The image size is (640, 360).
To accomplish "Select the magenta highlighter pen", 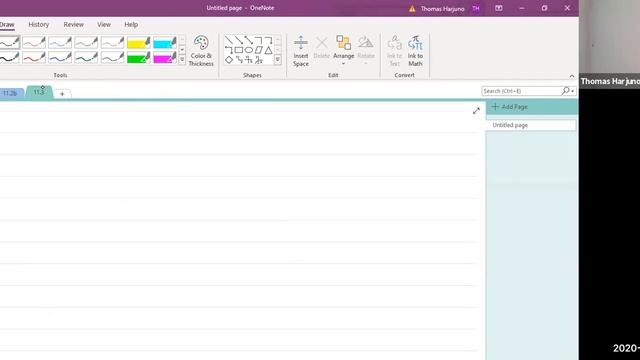I will (x=164, y=58).
